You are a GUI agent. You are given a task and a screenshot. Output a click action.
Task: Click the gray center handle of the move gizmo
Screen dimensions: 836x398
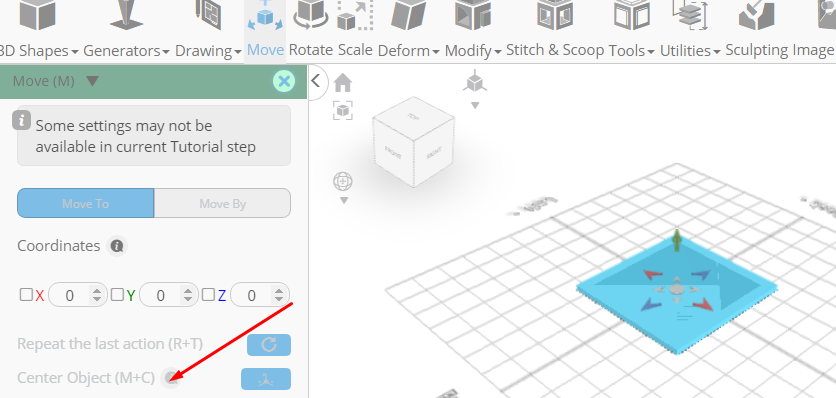click(677, 290)
